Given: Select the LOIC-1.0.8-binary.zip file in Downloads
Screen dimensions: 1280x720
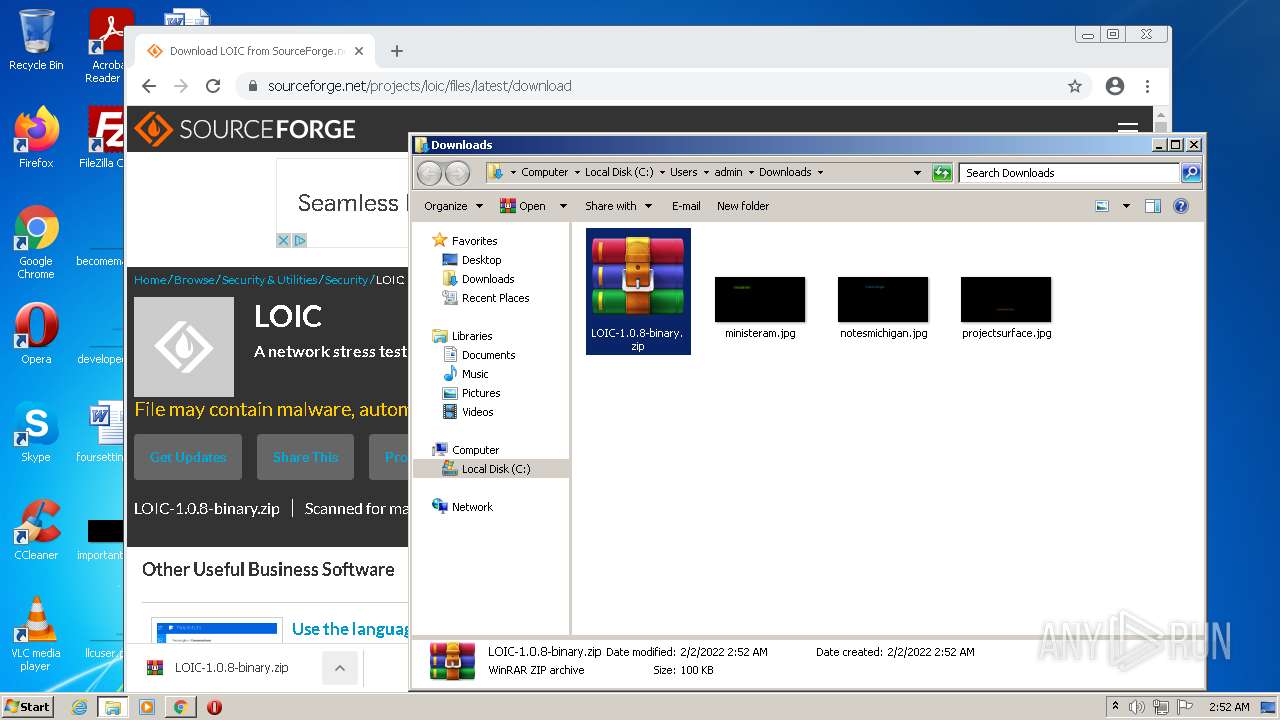Looking at the screenshot, I should 638,291.
